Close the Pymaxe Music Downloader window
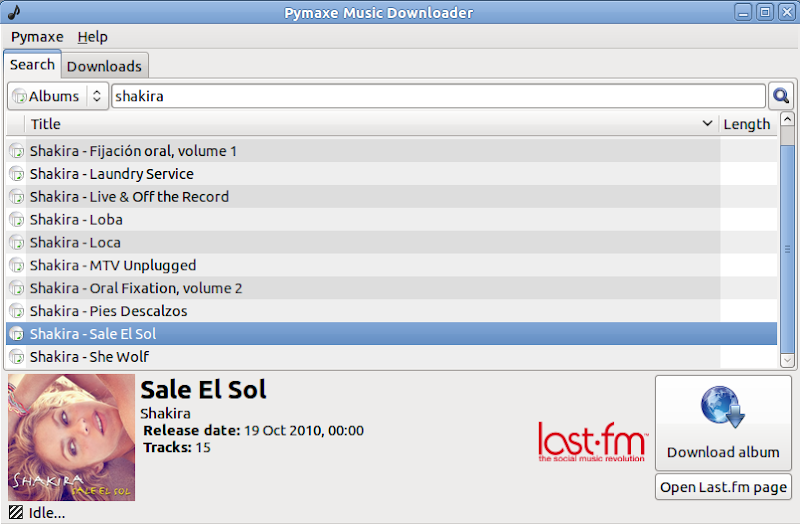Viewport: 800px width, 524px height. coord(787,12)
